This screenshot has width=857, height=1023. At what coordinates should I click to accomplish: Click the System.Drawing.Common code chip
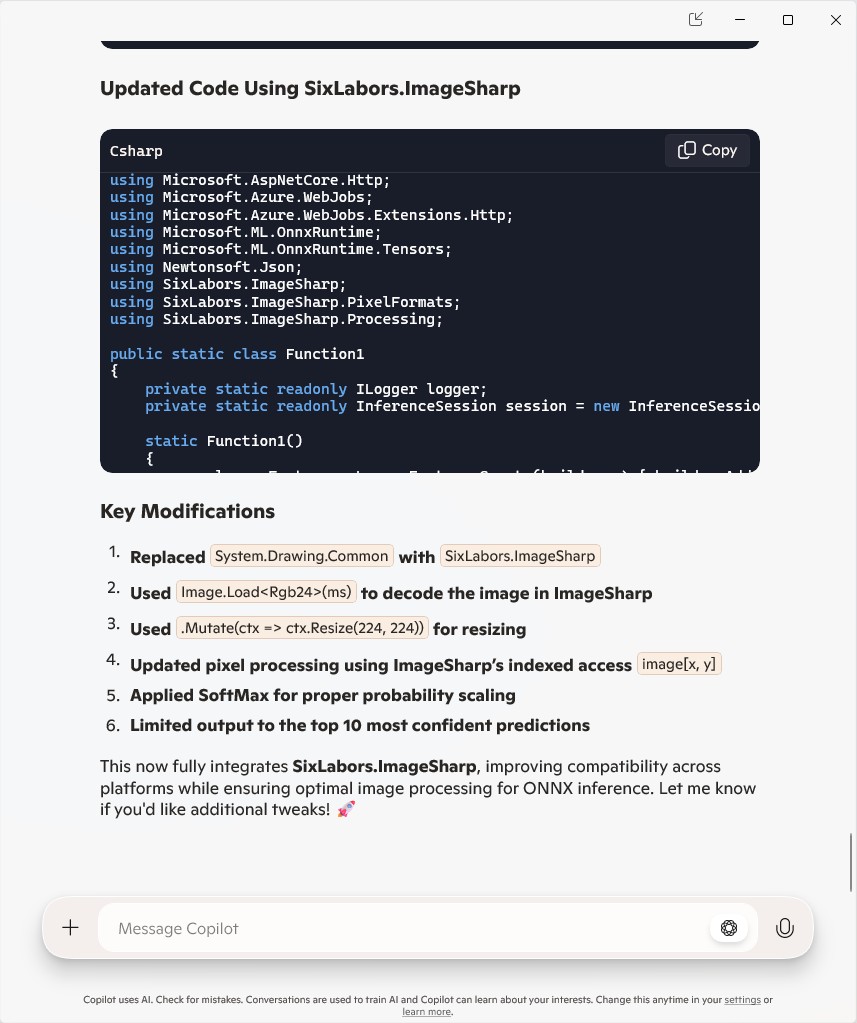pyautogui.click(x=302, y=556)
